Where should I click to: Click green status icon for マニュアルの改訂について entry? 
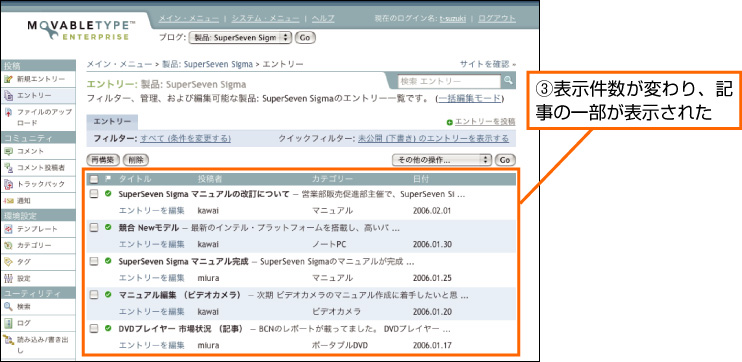point(107,193)
